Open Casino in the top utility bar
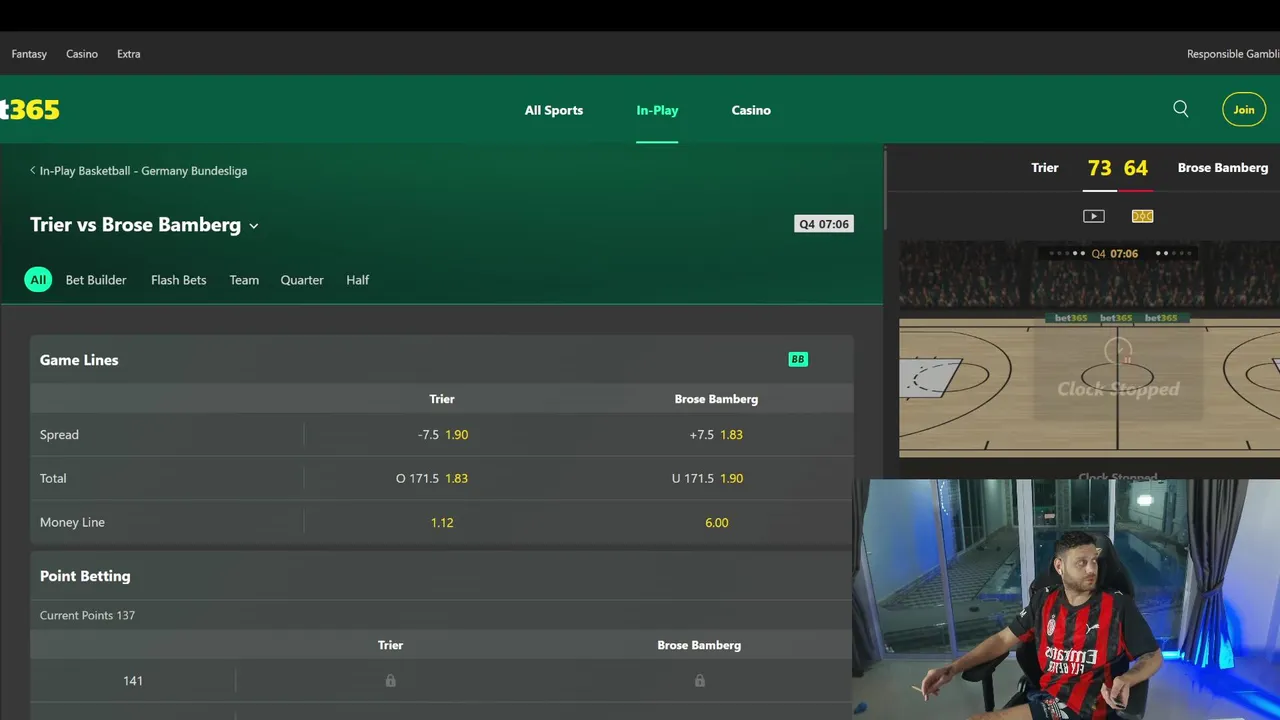This screenshot has height=720, width=1280. point(82,54)
